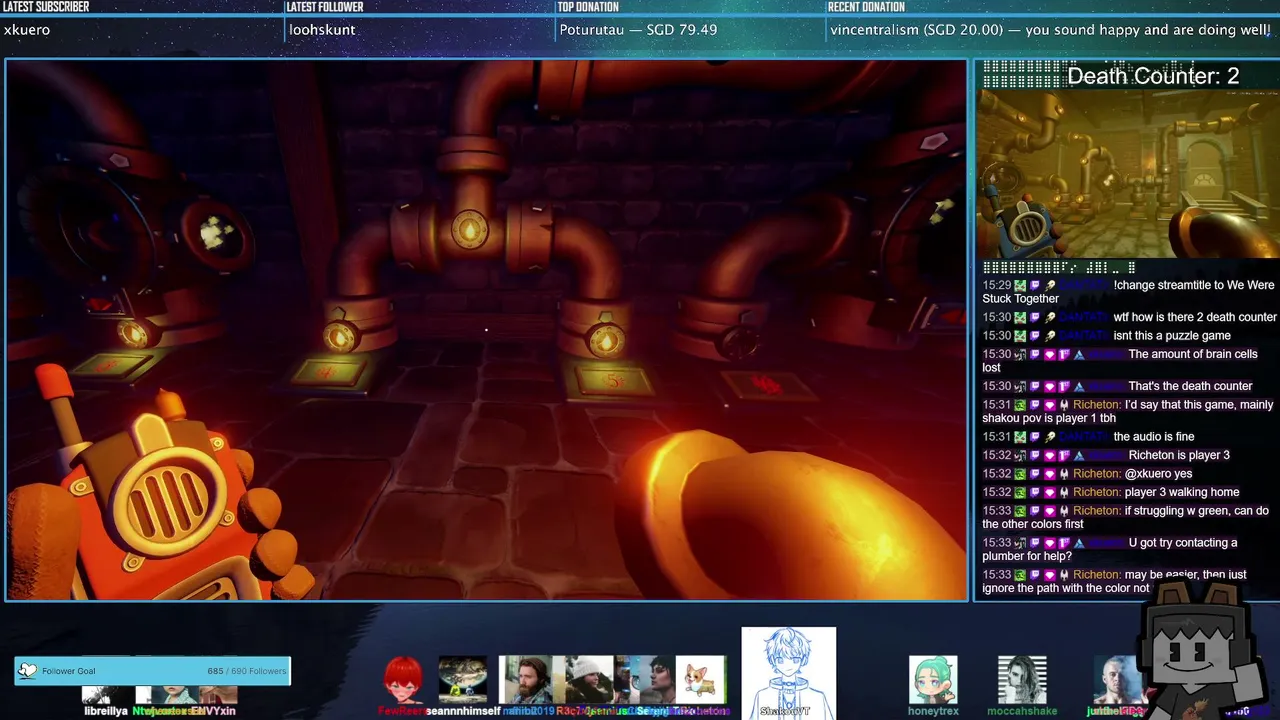Click the 'contacting a plumber for help?' message

pos(1110,549)
